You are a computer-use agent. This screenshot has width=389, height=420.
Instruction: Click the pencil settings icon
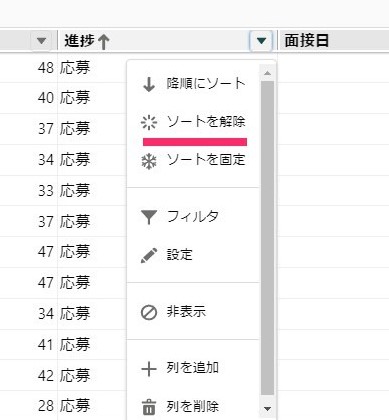click(x=149, y=255)
